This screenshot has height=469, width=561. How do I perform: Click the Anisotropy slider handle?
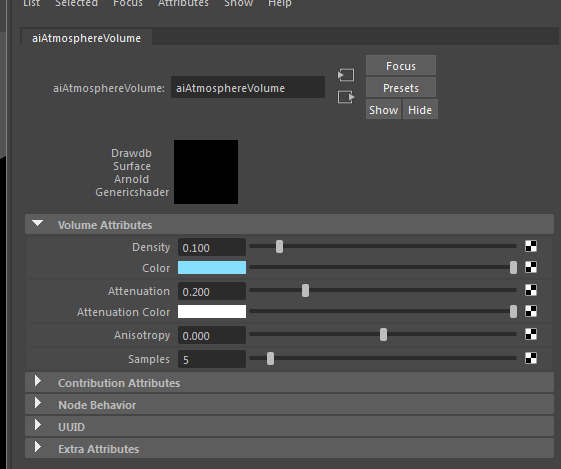click(x=383, y=334)
